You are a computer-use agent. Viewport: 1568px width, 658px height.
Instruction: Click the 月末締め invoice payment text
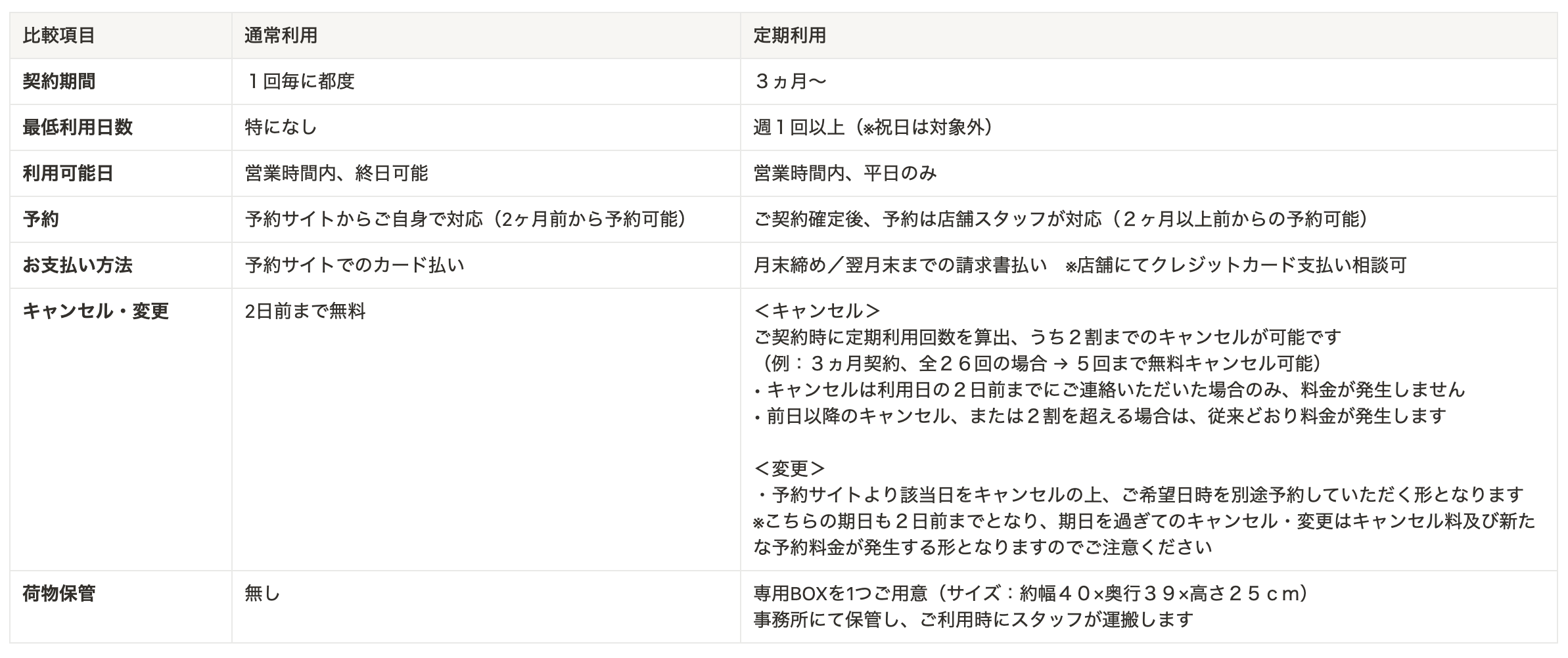[900, 265]
